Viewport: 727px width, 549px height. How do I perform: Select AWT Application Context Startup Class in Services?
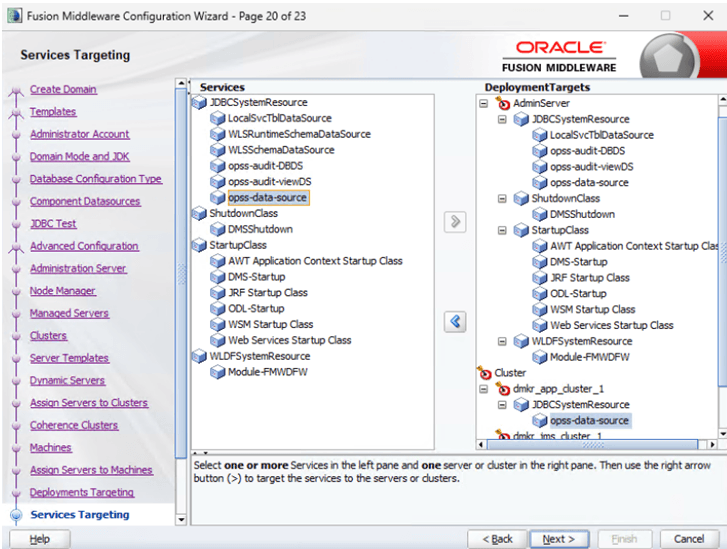point(315,261)
